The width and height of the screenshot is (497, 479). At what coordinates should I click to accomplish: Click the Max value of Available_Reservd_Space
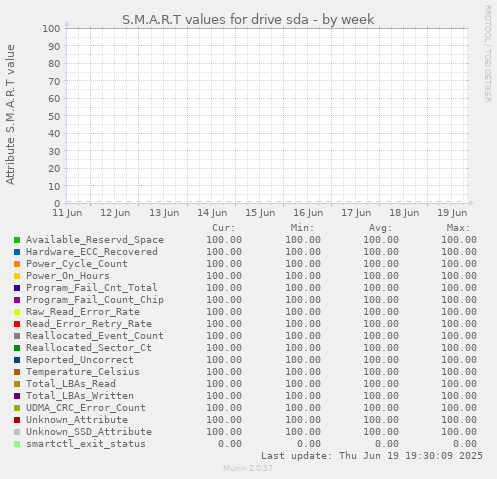click(459, 240)
